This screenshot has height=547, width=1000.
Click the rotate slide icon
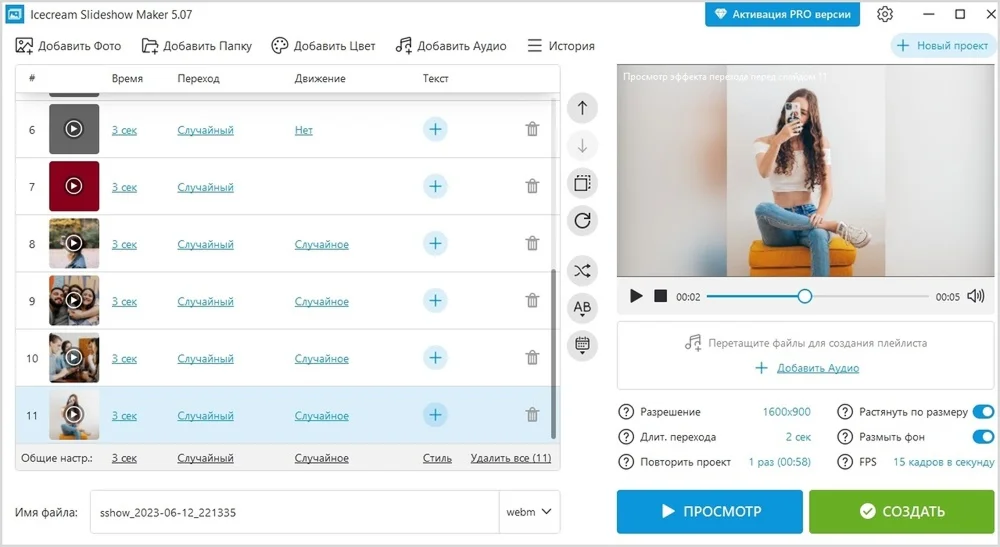click(x=582, y=221)
